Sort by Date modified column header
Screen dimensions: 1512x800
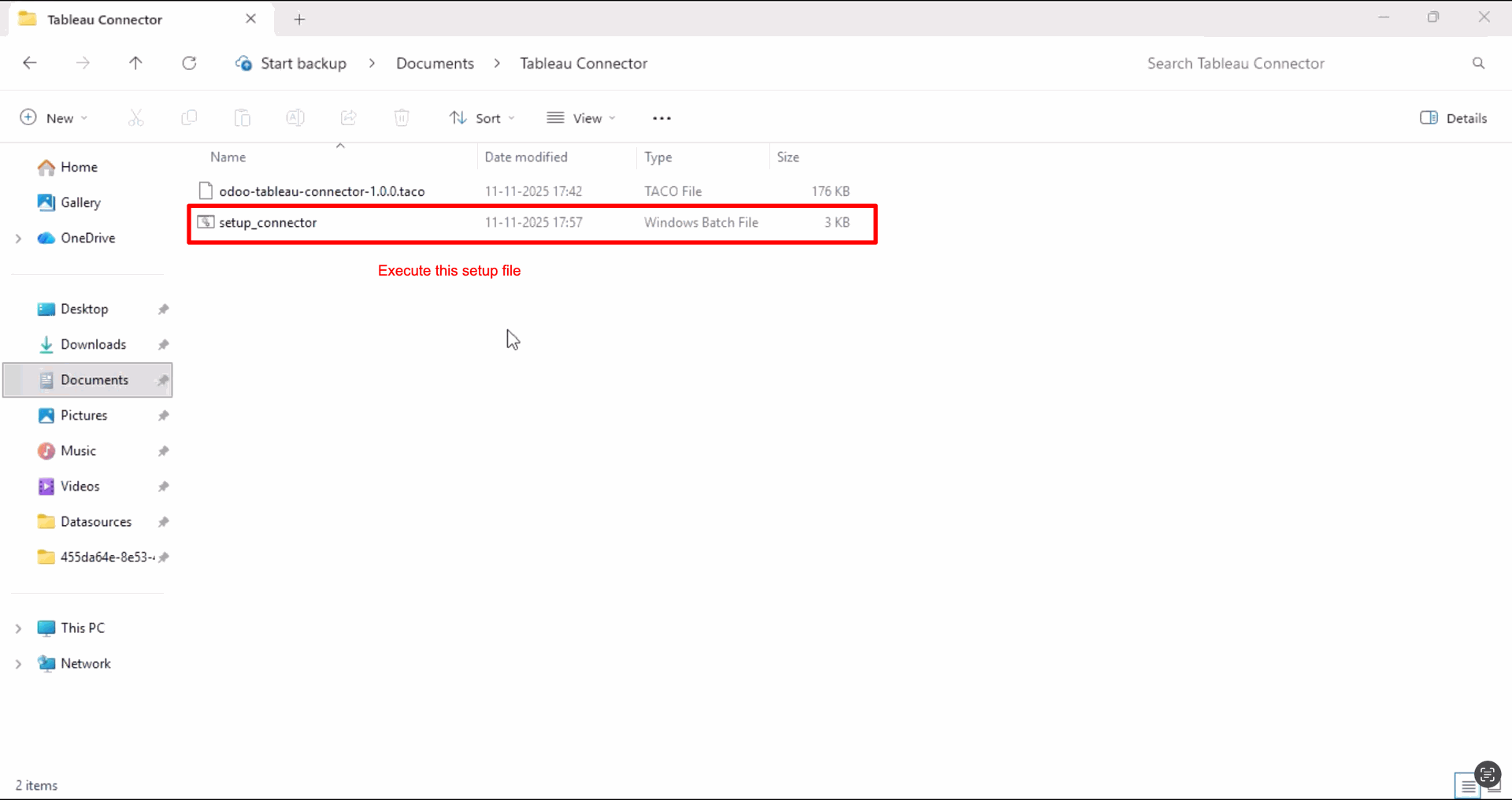click(x=526, y=157)
